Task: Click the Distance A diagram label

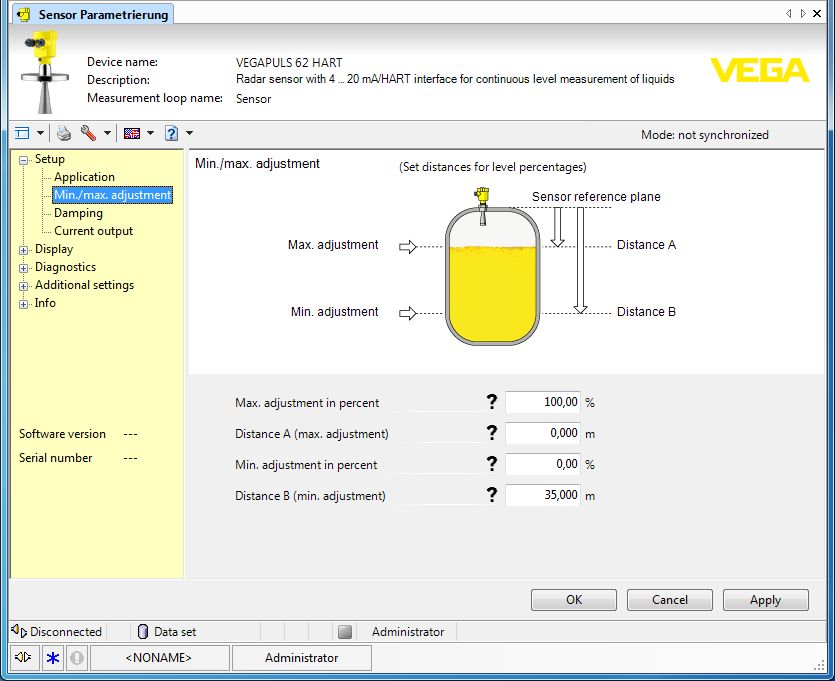Action: point(646,245)
